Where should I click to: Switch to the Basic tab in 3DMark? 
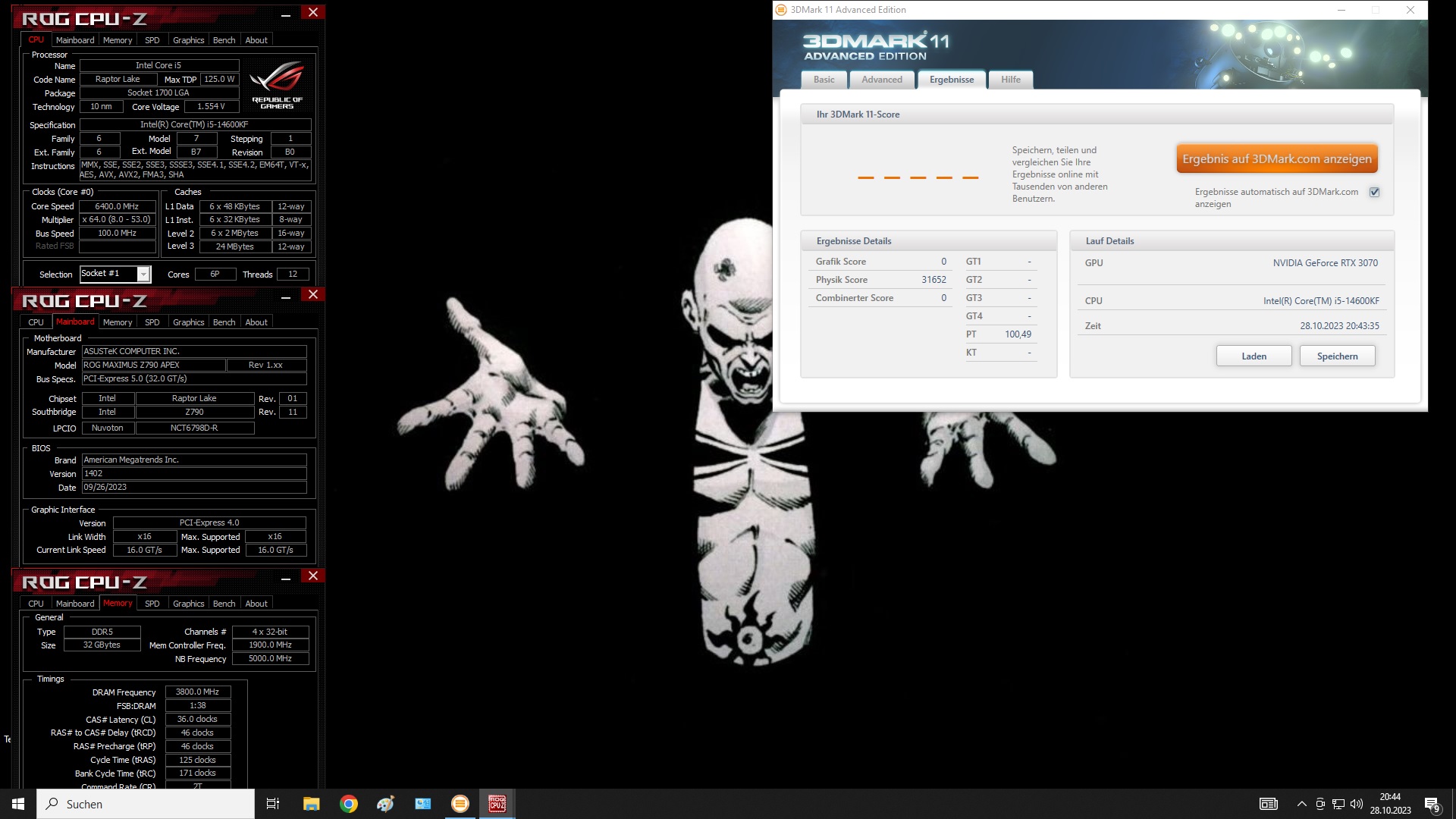click(x=824, y=80)
